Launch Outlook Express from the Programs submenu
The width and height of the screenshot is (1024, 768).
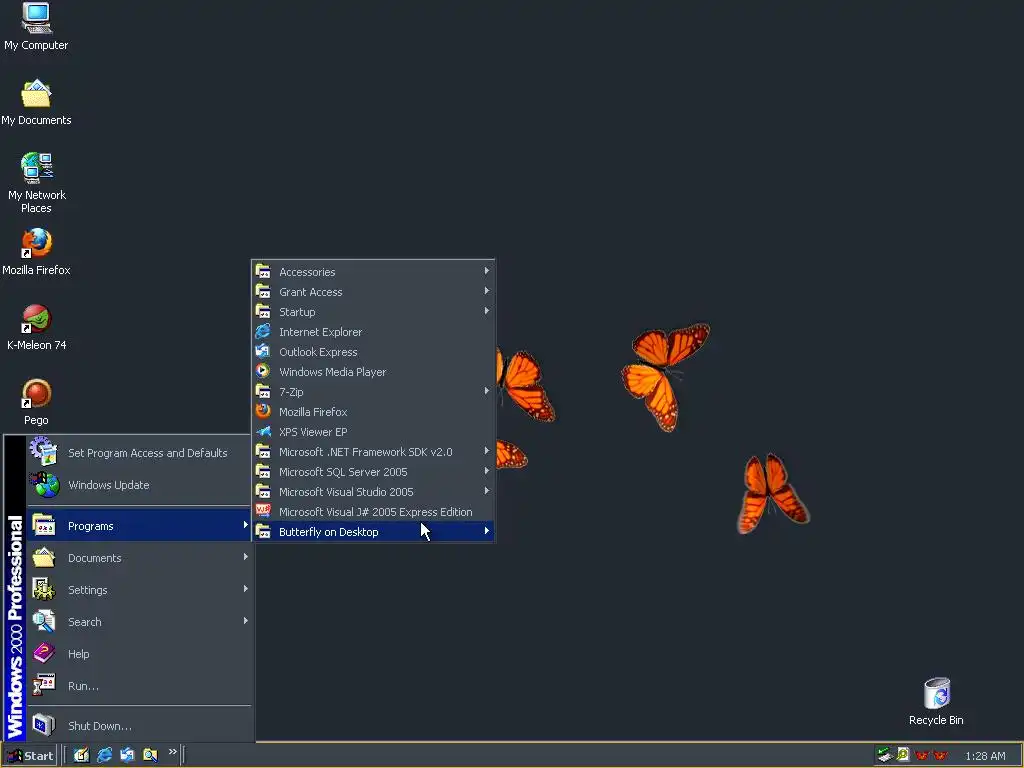point(373,352)
